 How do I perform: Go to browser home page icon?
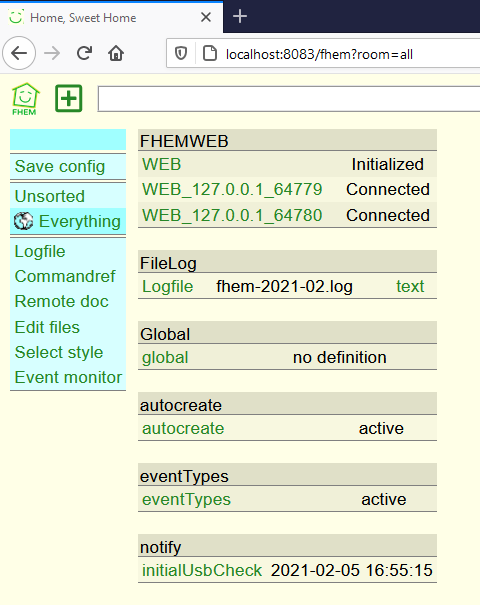point(116,53)
